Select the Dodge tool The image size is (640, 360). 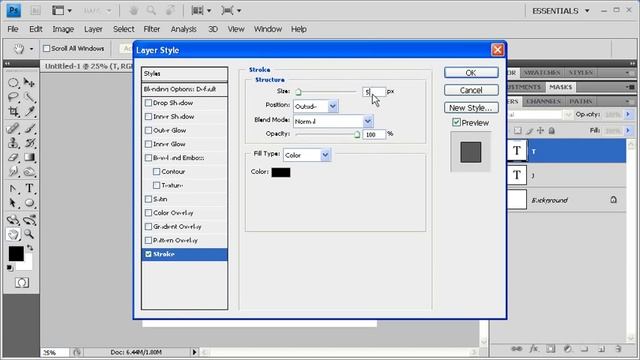29,171
